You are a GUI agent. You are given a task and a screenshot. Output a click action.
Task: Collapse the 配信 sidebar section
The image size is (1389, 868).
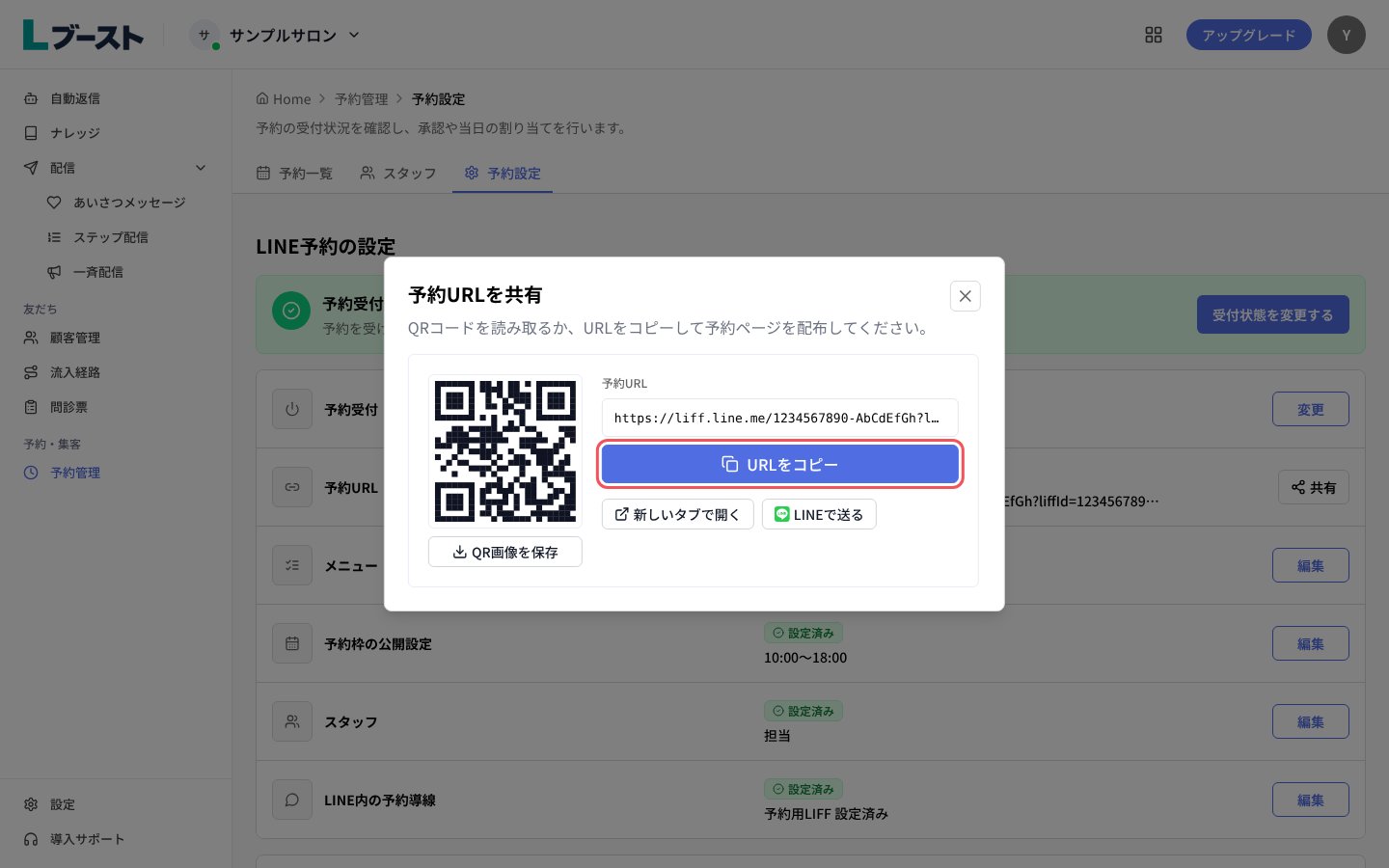(116, 168)
